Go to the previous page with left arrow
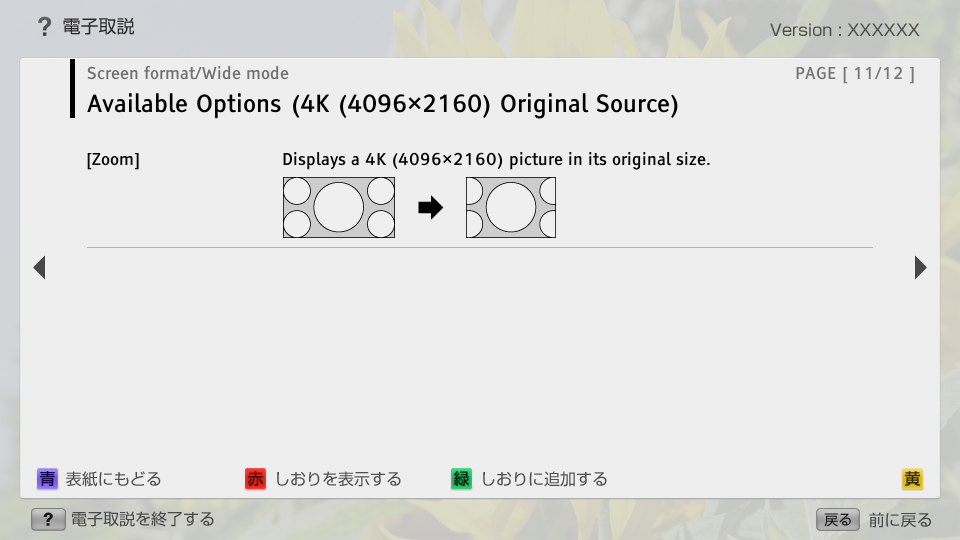Image resolution: width=960 pixels, height=540 pixels. pos(39,267)
